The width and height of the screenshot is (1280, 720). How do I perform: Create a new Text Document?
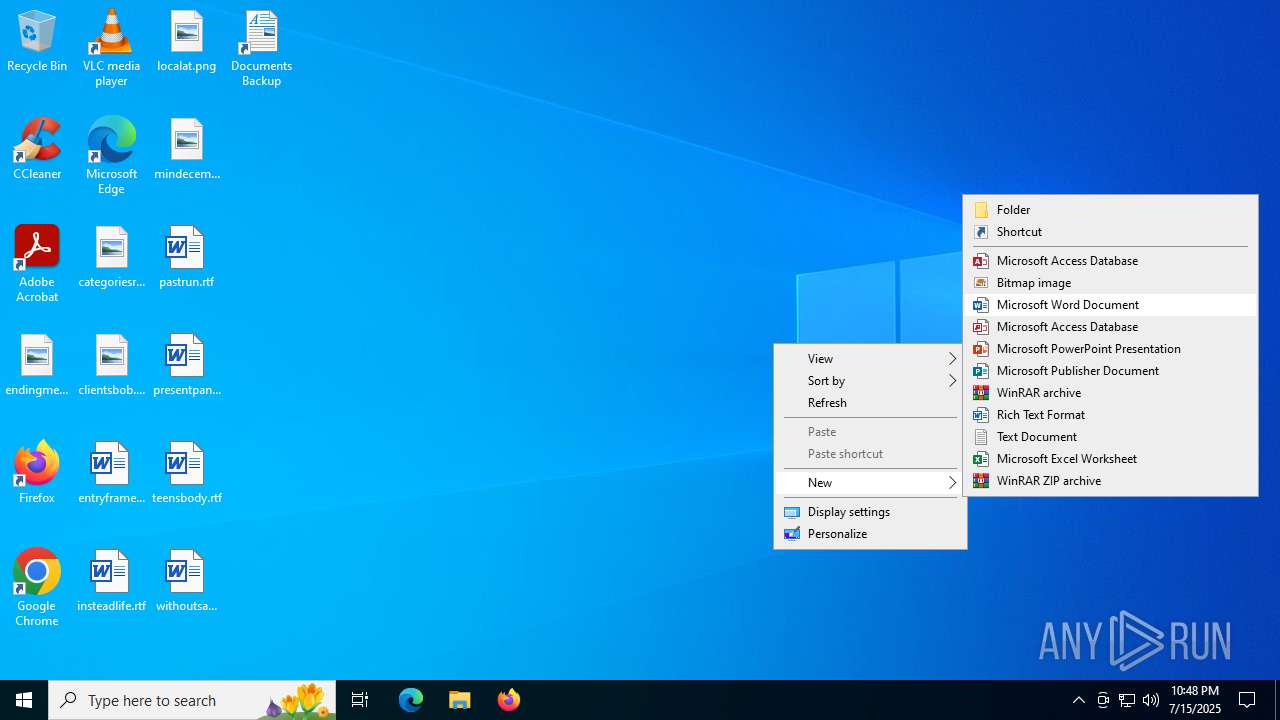pyautogui.click(x=1110, y=437)
